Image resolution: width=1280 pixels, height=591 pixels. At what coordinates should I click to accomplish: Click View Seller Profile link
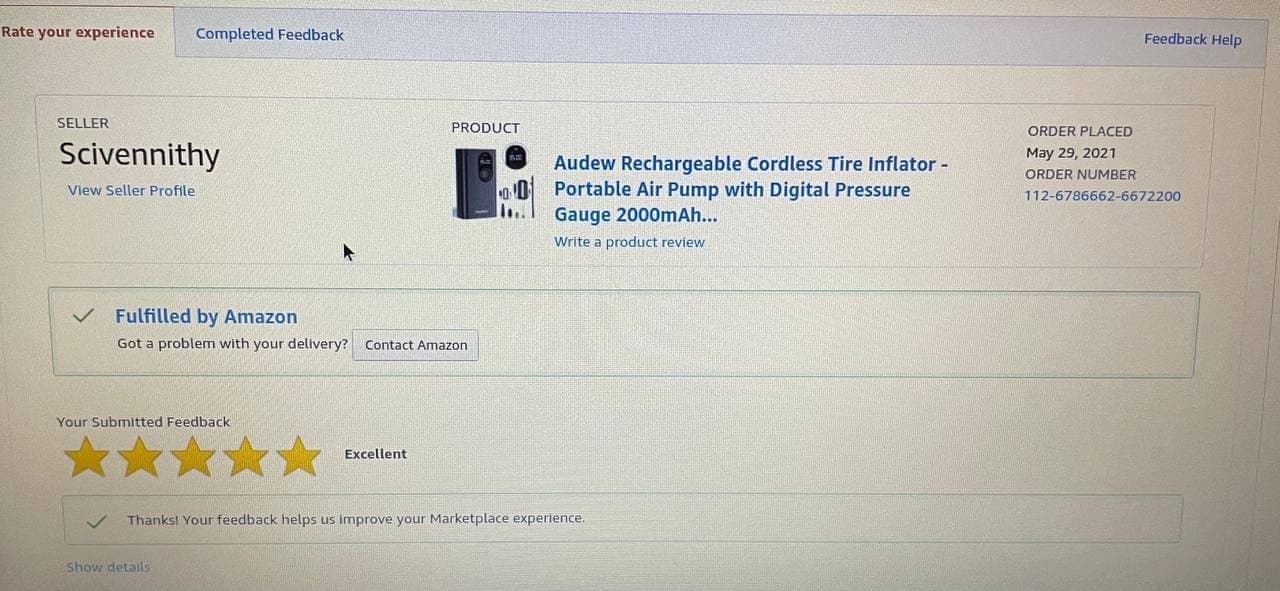(131, 190)
